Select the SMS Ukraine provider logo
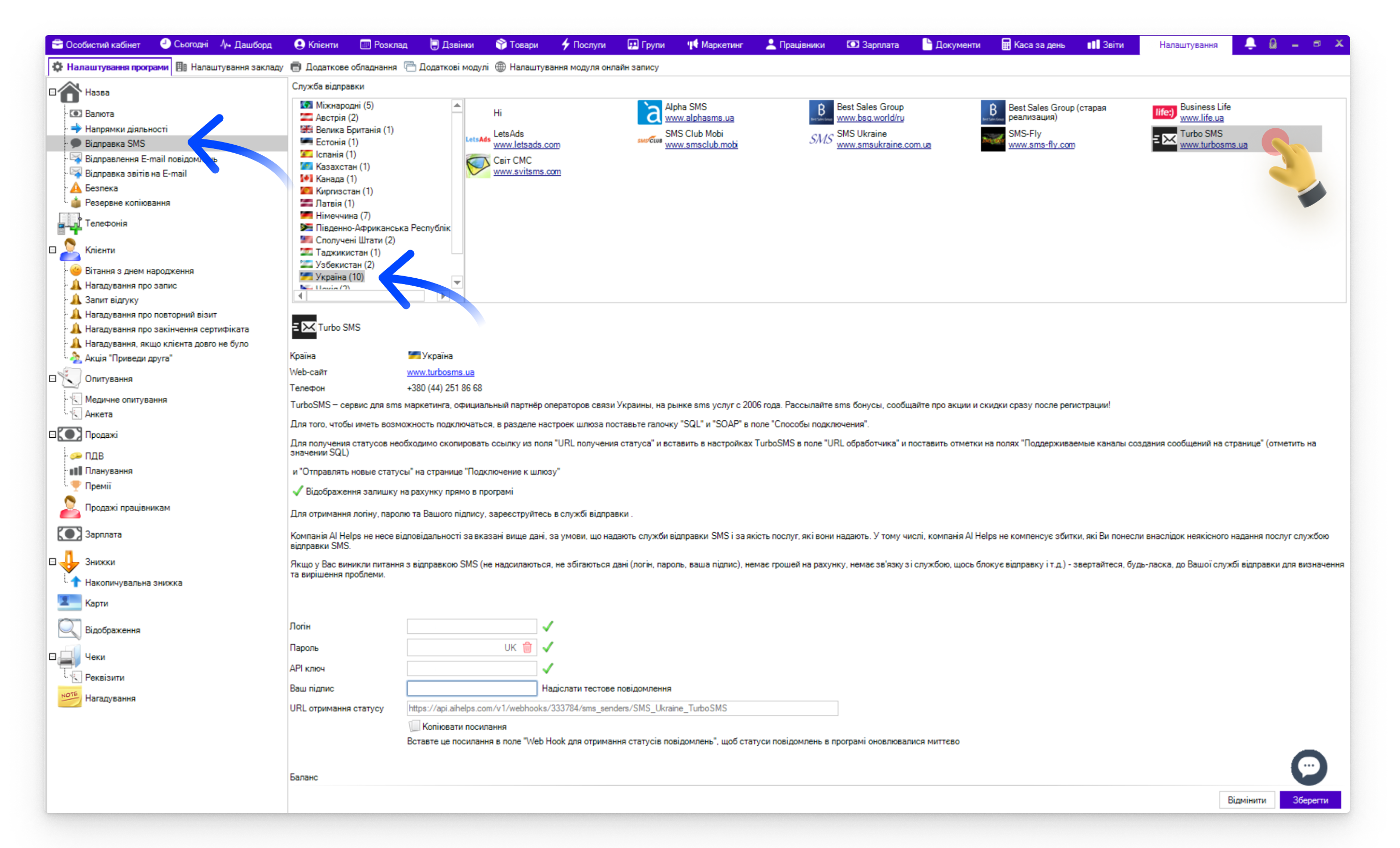1400x848 pixels. click(821, 138)
